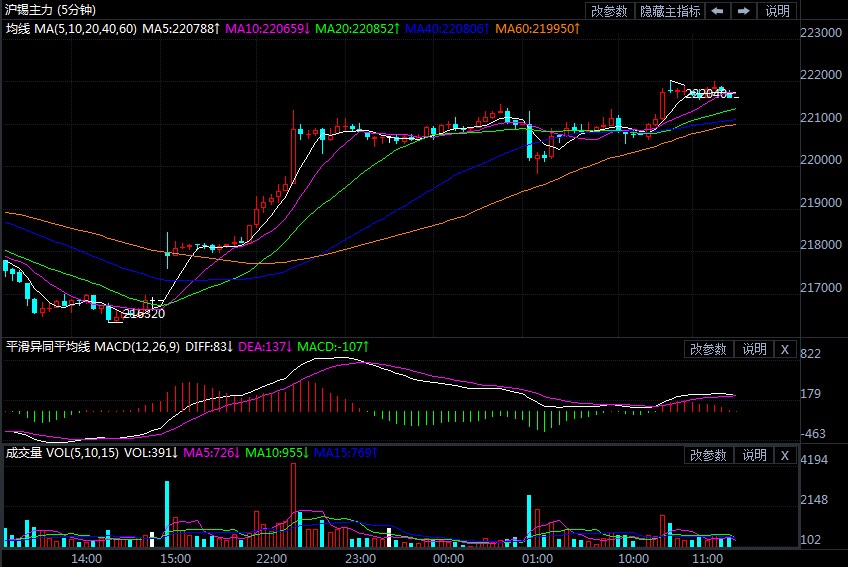
Task: Click the 15:00 time axis marker
Action: [x=176, y=559]
